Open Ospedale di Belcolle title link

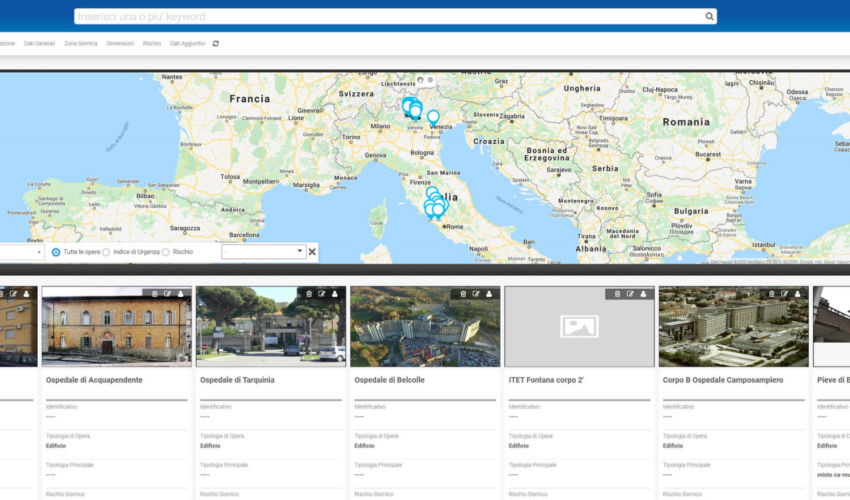pos(389,380)
